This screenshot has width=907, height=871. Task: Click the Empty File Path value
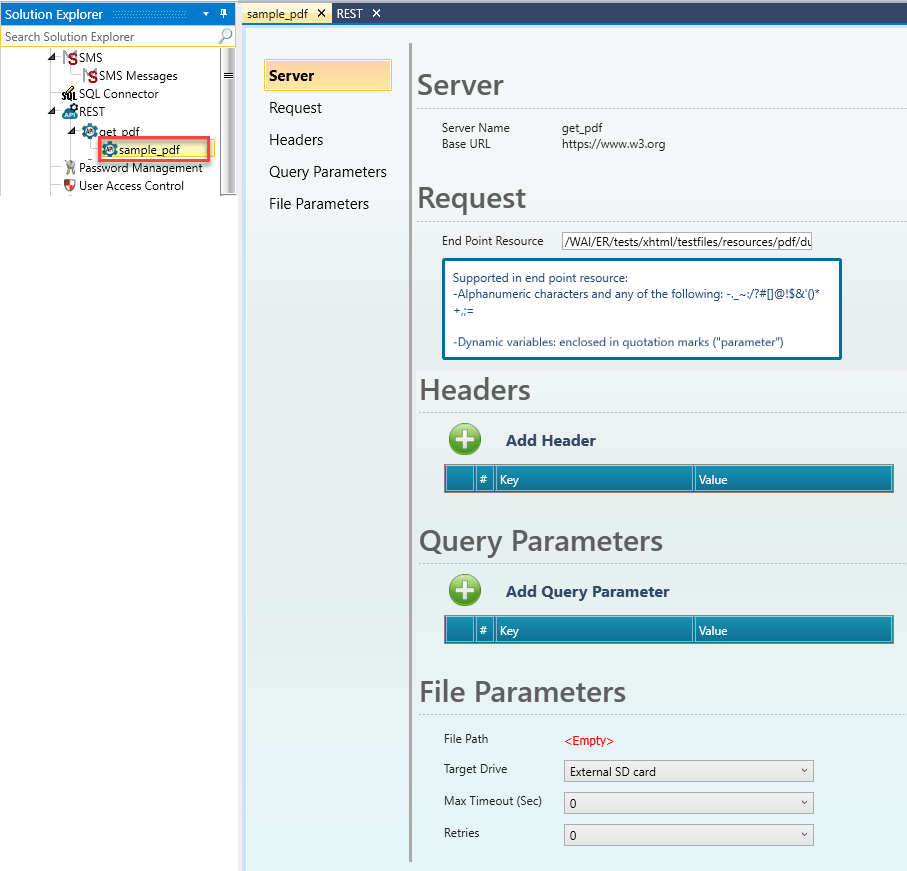[589, 741]
